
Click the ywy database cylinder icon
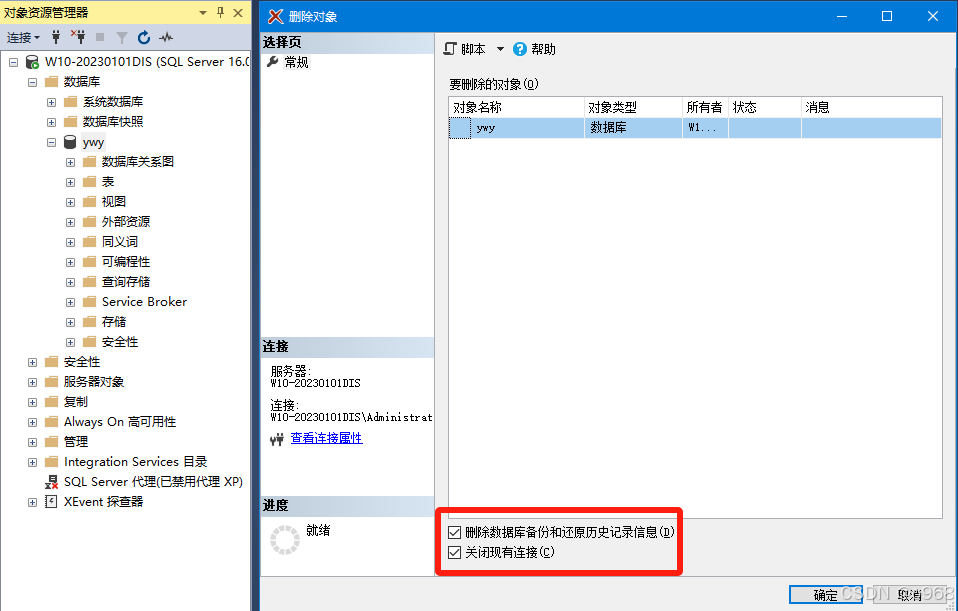(x=70, y=142)
